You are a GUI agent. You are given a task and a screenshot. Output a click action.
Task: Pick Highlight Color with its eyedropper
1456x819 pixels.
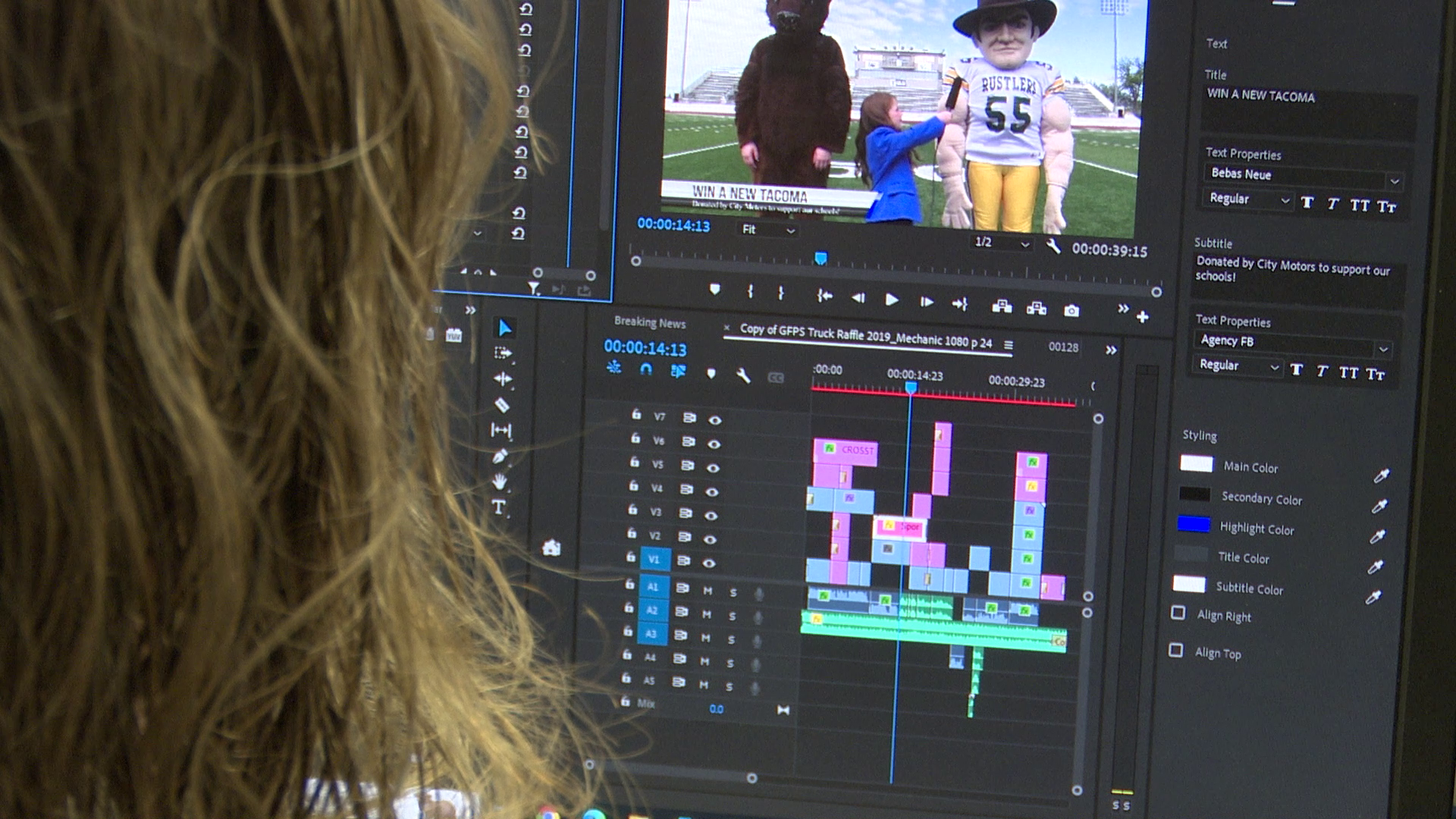[x=1377, y=536]
